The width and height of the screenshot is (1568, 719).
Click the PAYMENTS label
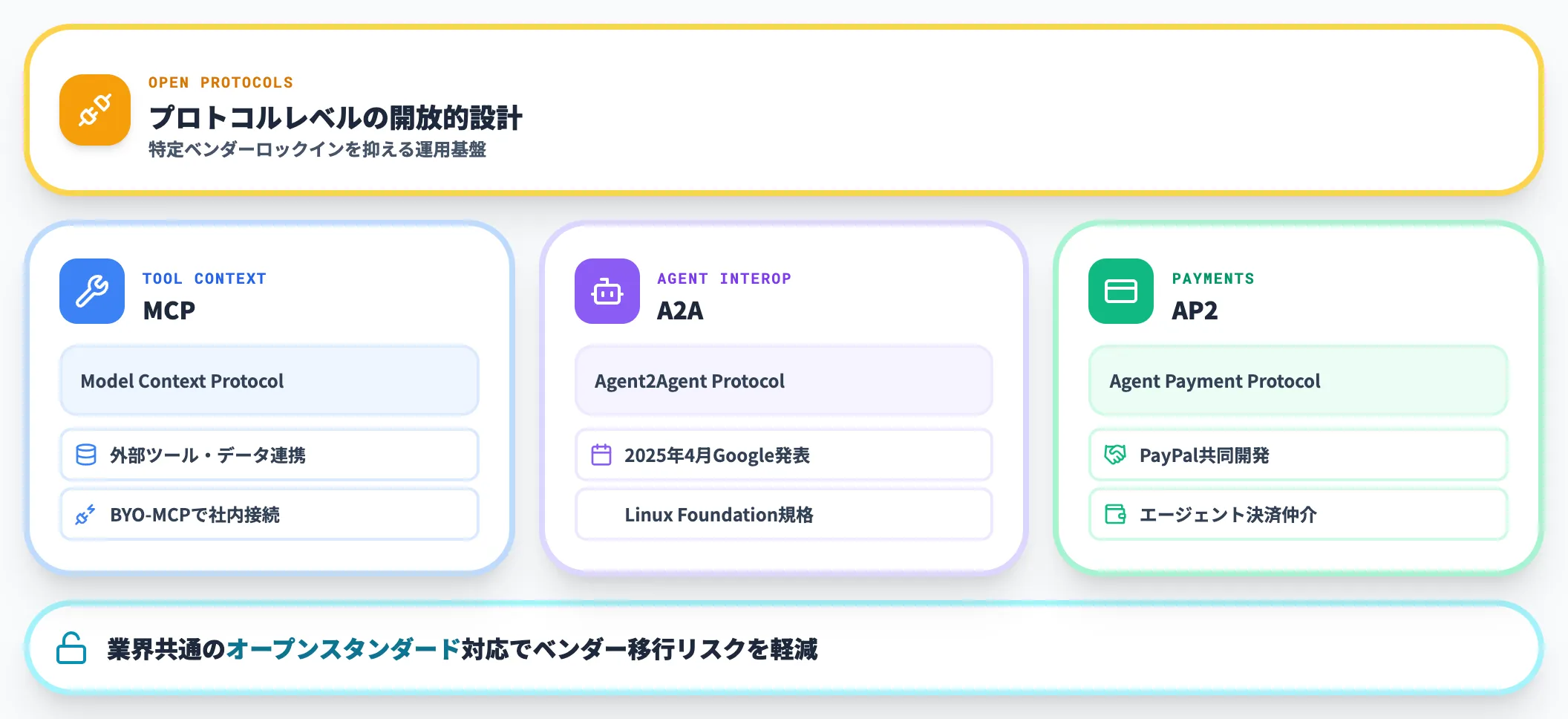1213,278
